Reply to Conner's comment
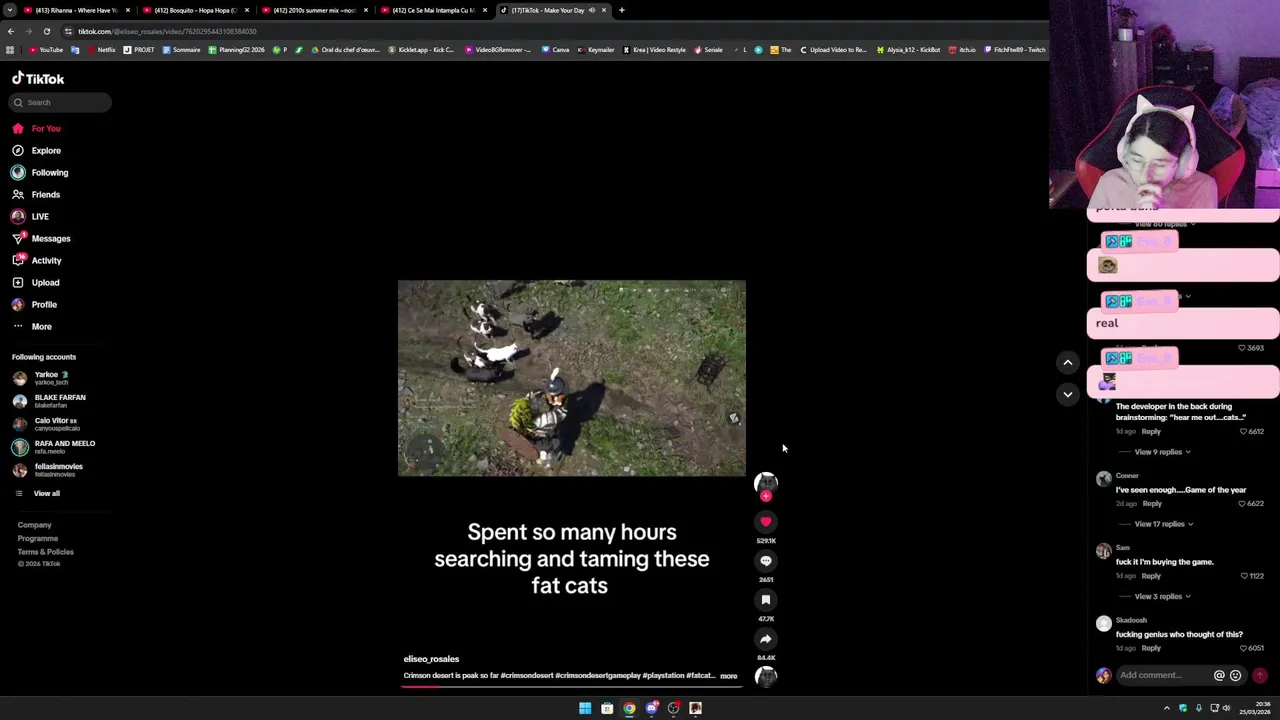Image resolution: width=1280 pixels, height=720 pixels. point(1152,504)
